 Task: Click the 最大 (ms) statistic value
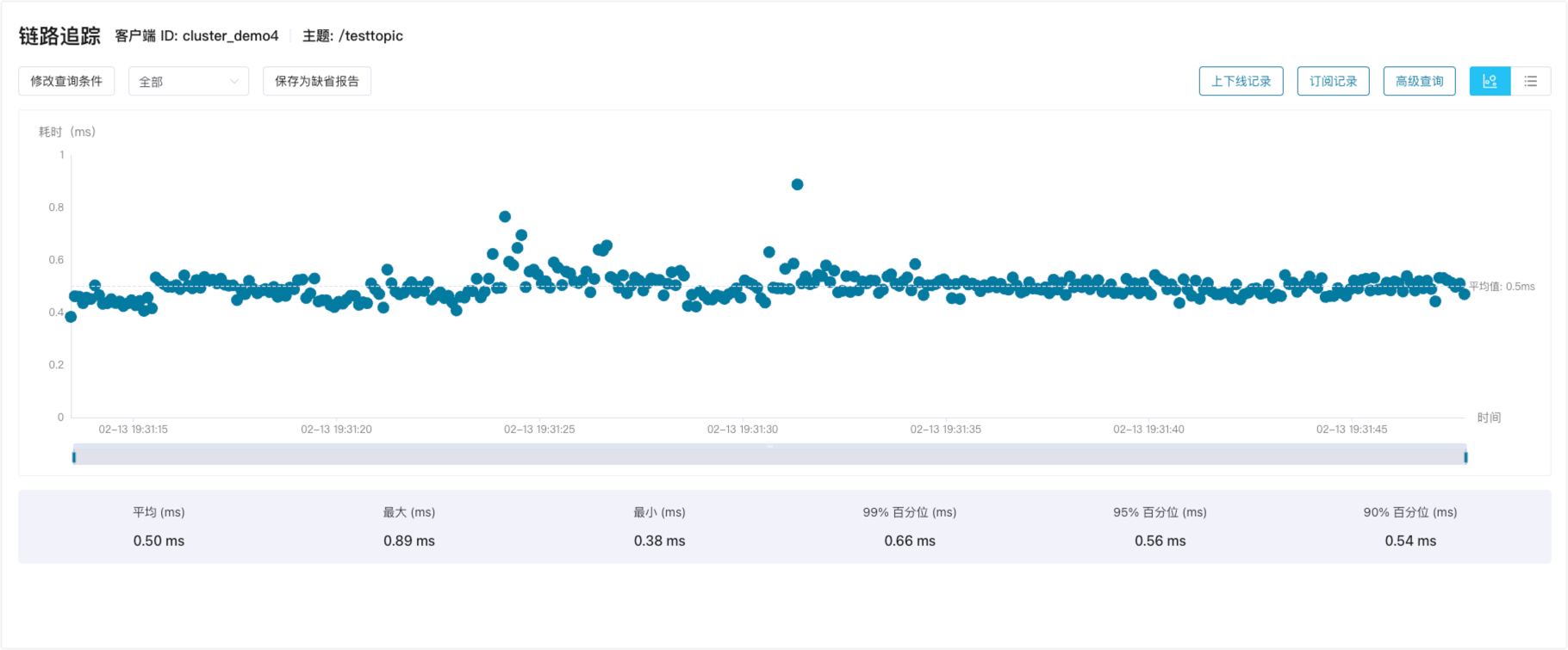tap(409, 541)
